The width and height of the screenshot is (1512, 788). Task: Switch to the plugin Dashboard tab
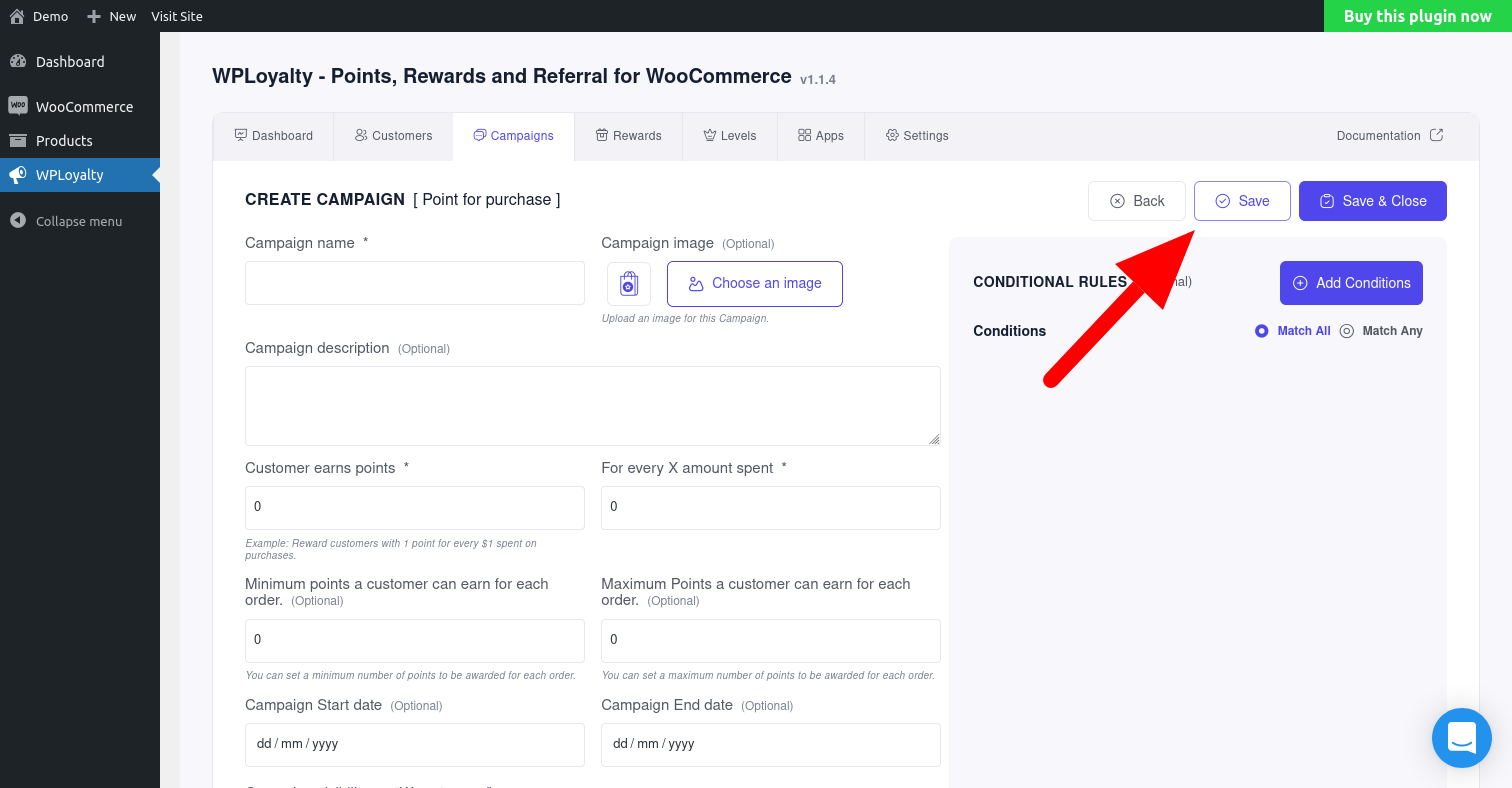(273, 136)
